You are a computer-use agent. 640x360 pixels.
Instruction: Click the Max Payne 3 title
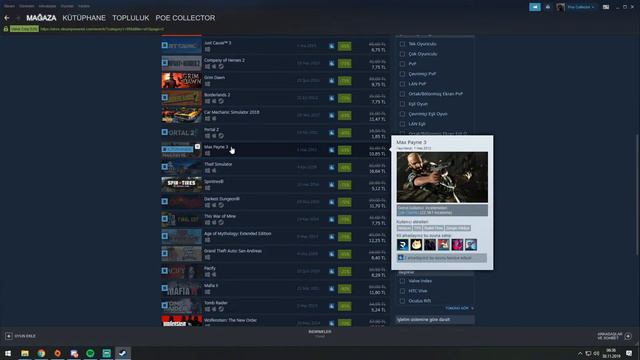[216, 147]
